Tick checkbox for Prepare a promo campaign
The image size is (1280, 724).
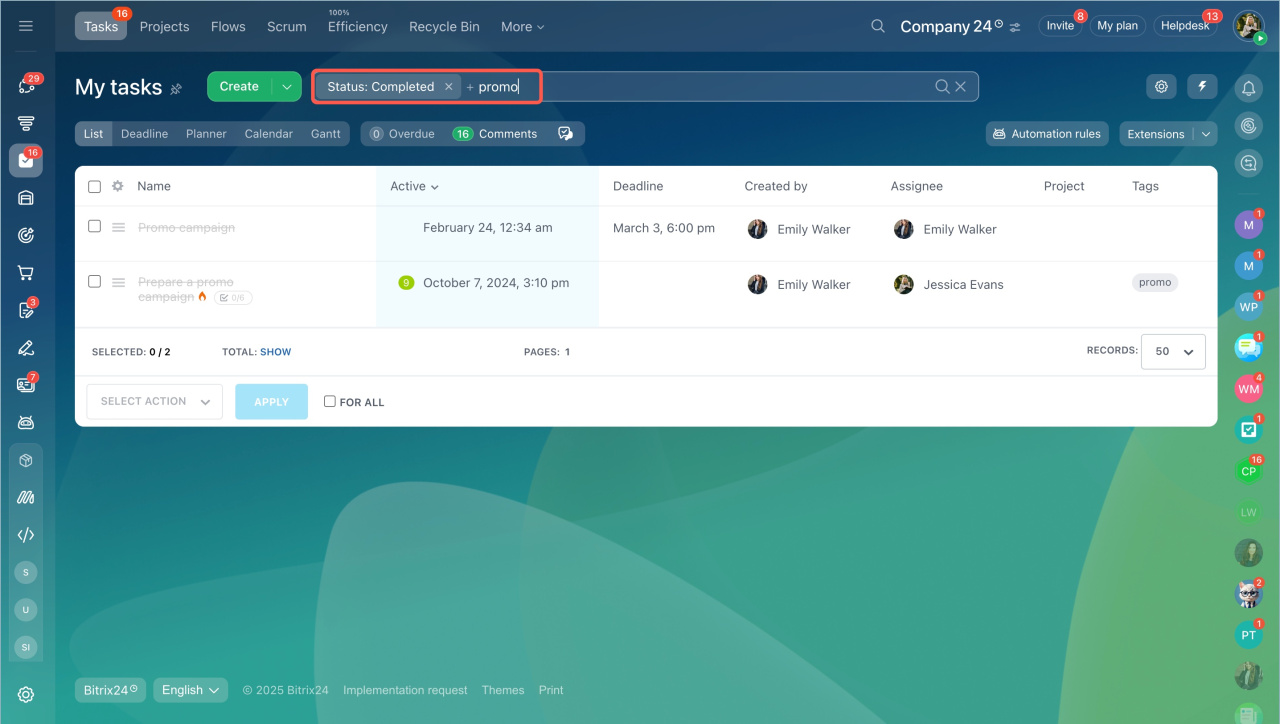(95, 282)
